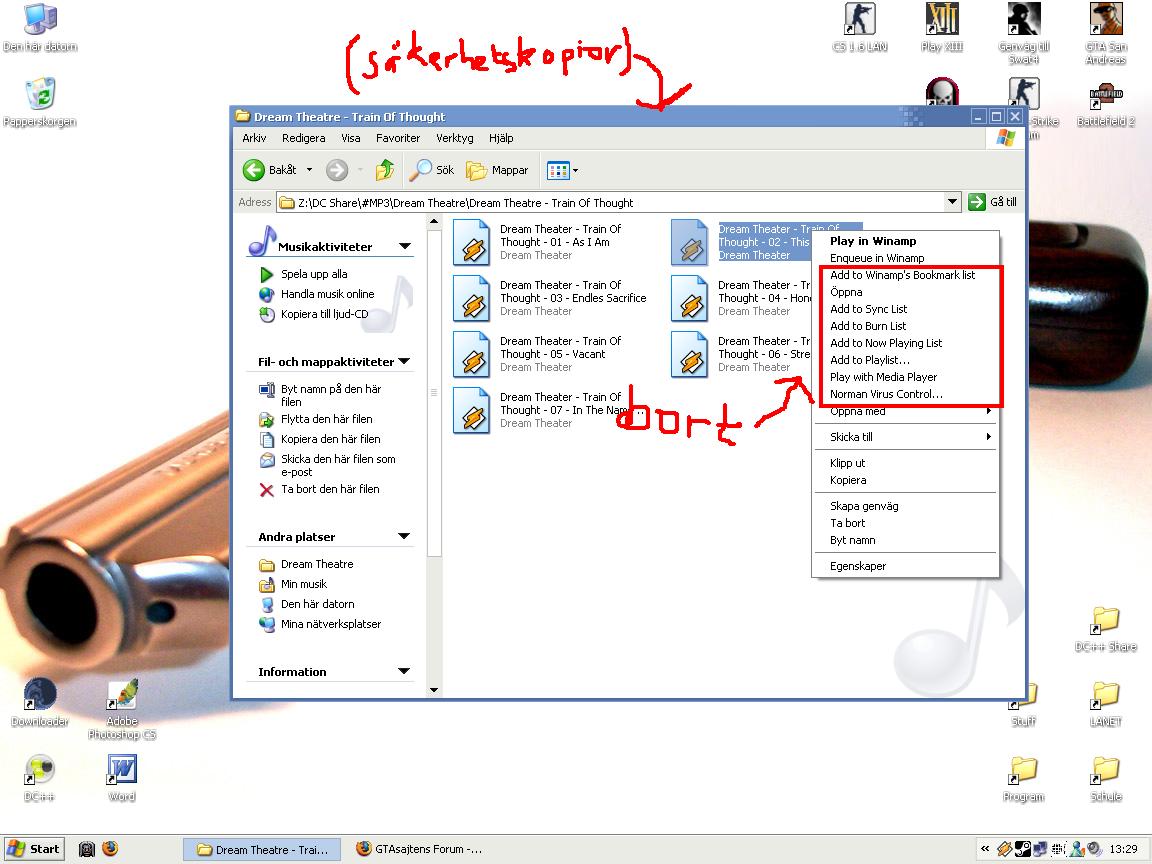Expand the Information panel
Screen dimensions: 1152x864
404,672
